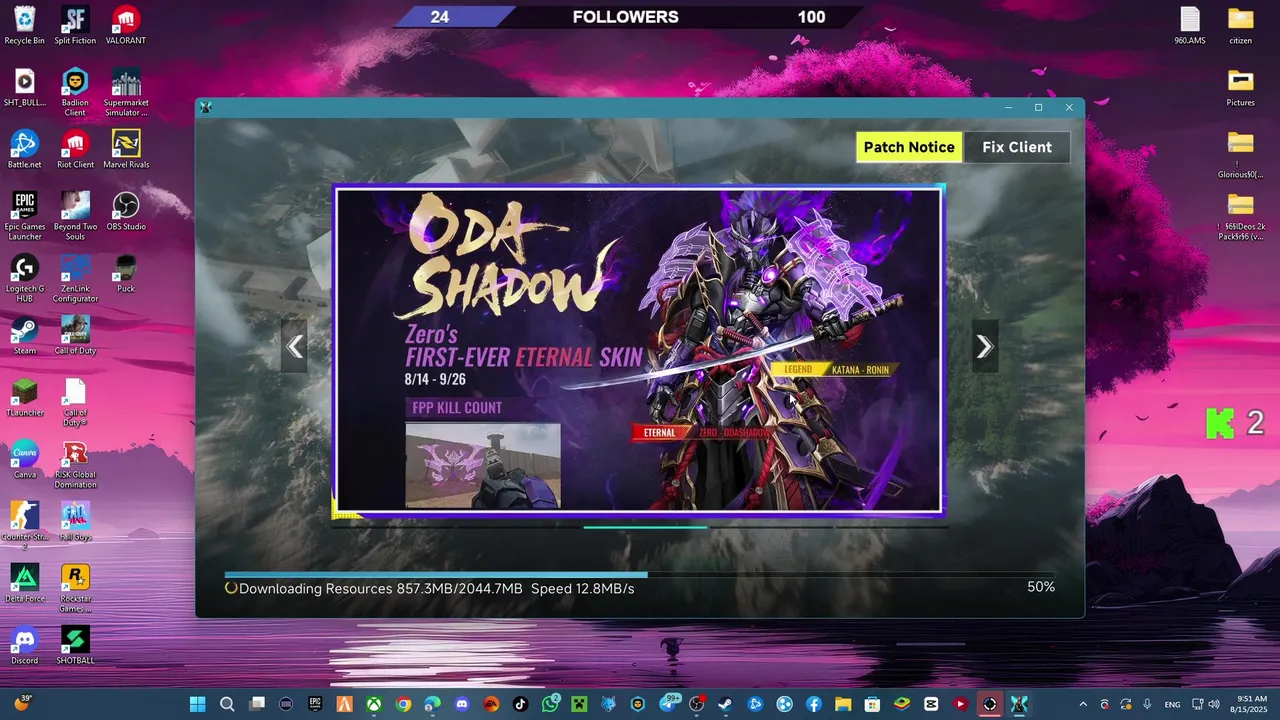Screen dimensions: 1280x720
Task: Select Marvel Rivals desktop shortcut
Action: click(x=125, y=149)
